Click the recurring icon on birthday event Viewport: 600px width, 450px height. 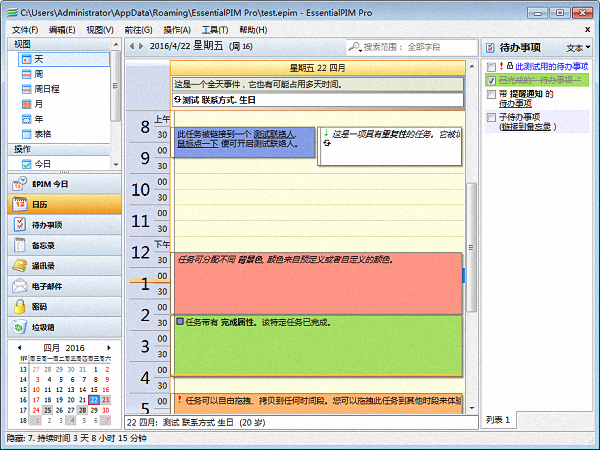(x=177, y=100)
